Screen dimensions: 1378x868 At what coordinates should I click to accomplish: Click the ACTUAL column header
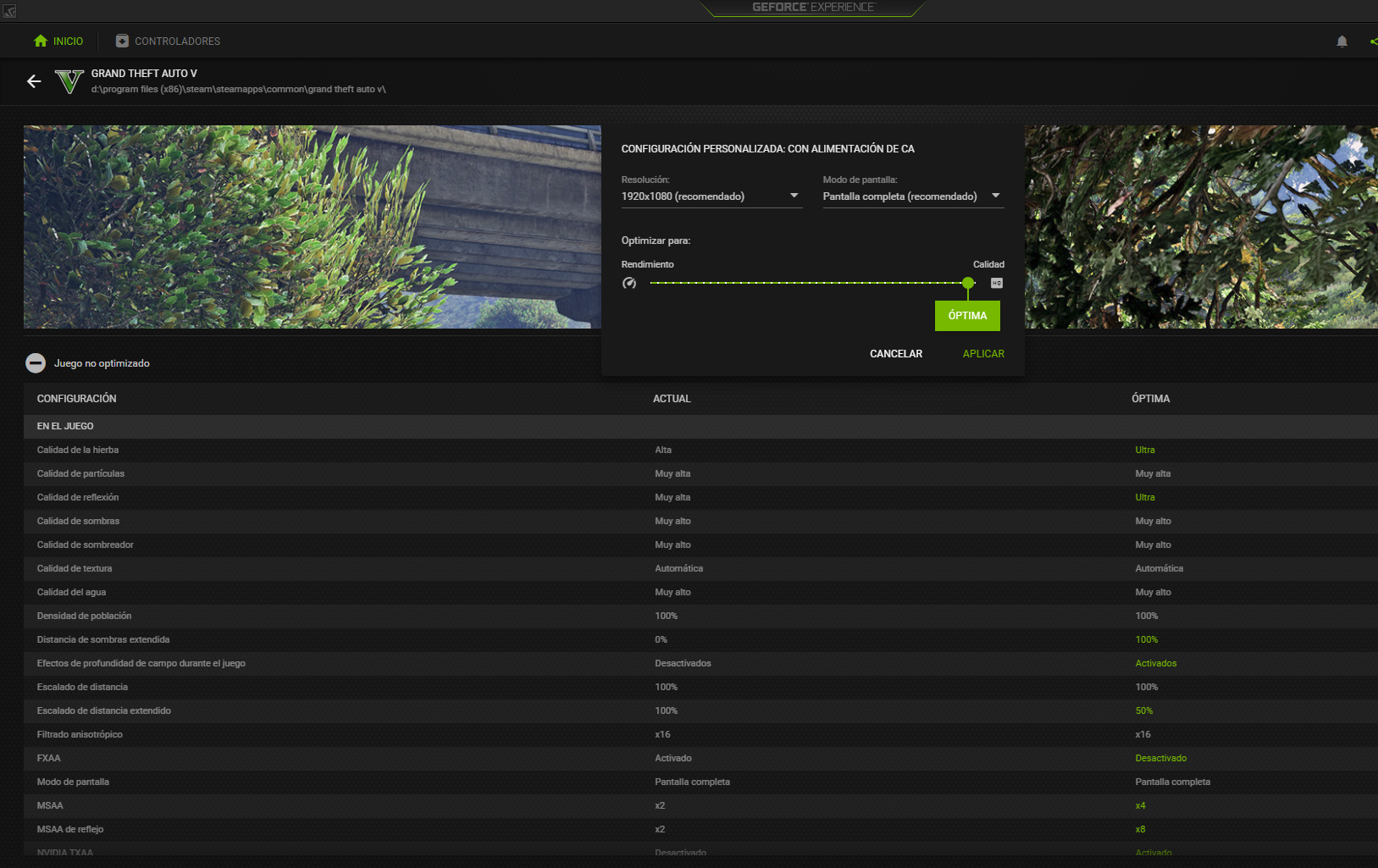[x=672, y=399]
